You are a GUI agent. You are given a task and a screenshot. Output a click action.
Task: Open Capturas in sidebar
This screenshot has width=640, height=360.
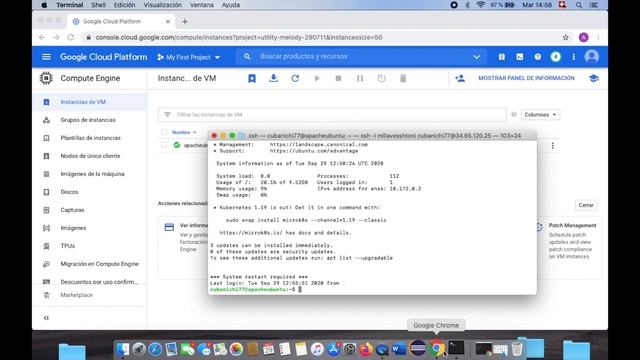coord(90,210)
